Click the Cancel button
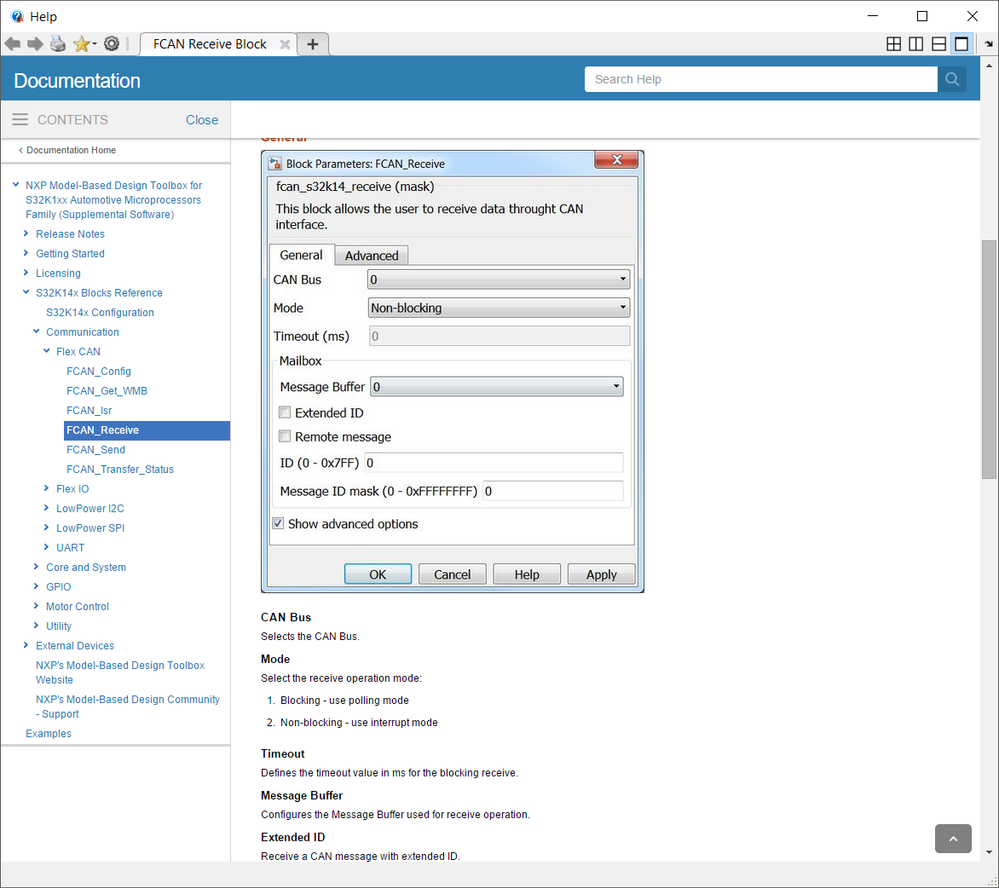999x888 pixels. pyautogui.click(x=452, y=574)
